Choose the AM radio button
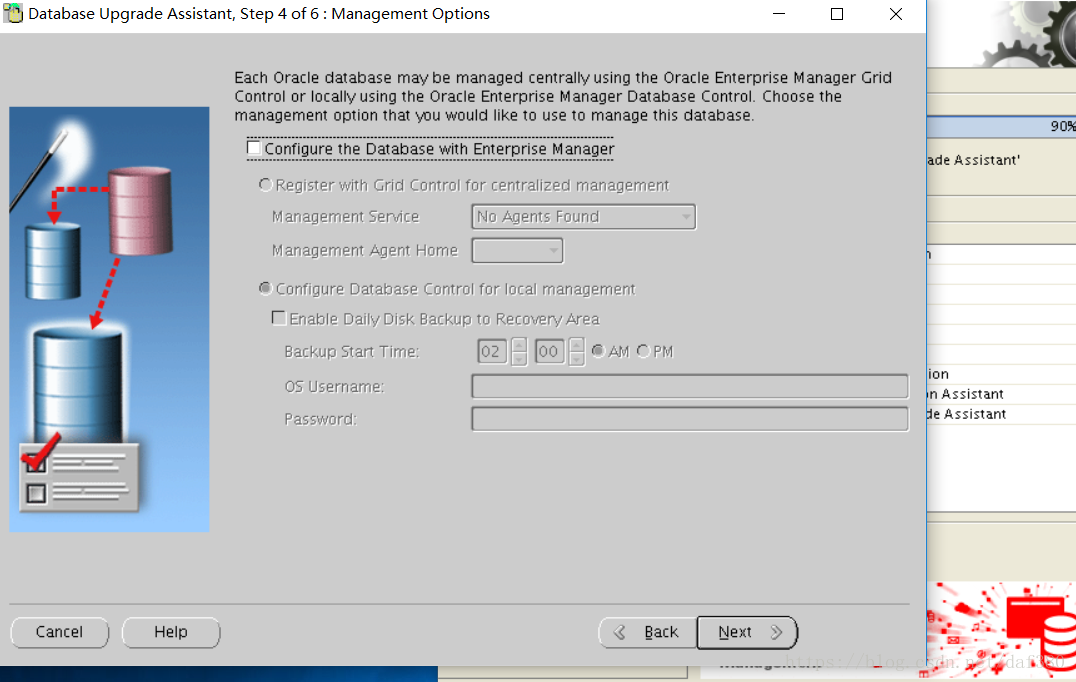This screenshot has width=1076, height=682. (598, 351)
